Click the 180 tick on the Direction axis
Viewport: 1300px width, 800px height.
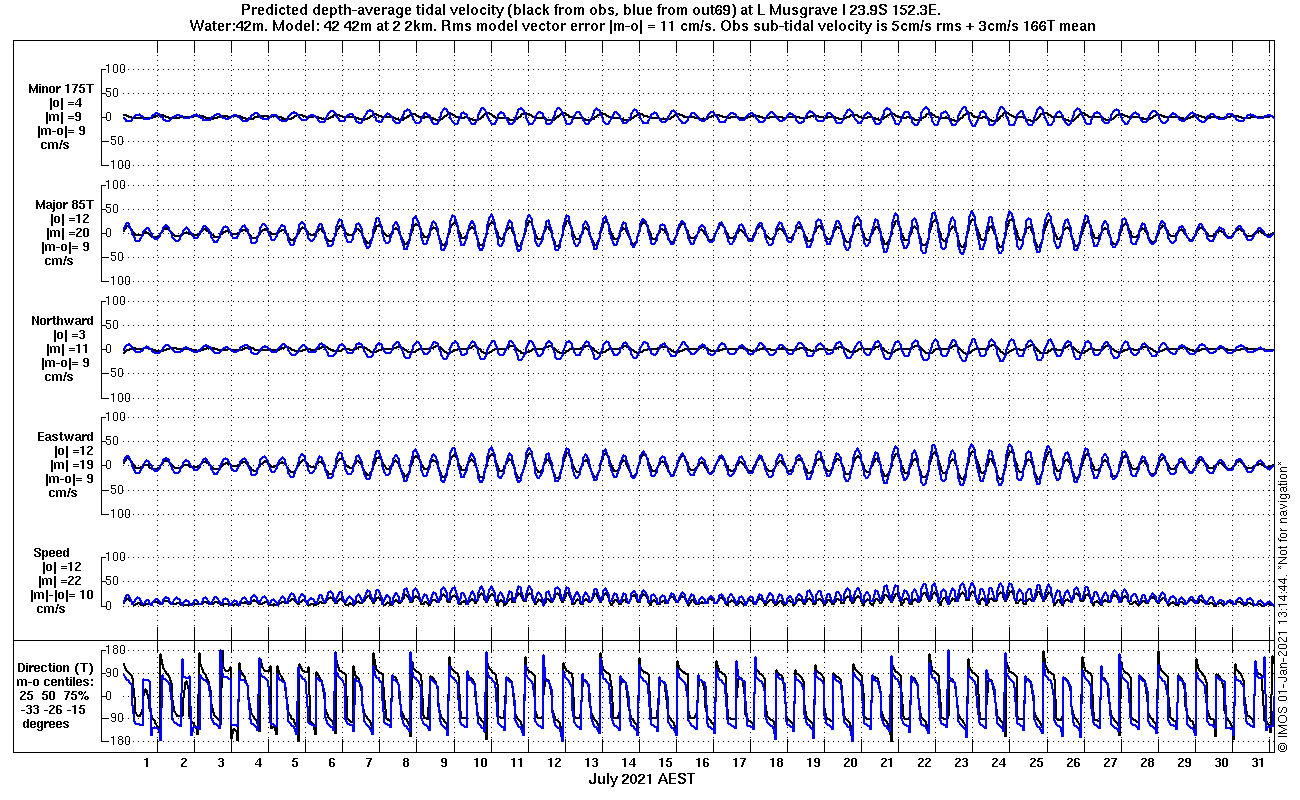[114, 651]
